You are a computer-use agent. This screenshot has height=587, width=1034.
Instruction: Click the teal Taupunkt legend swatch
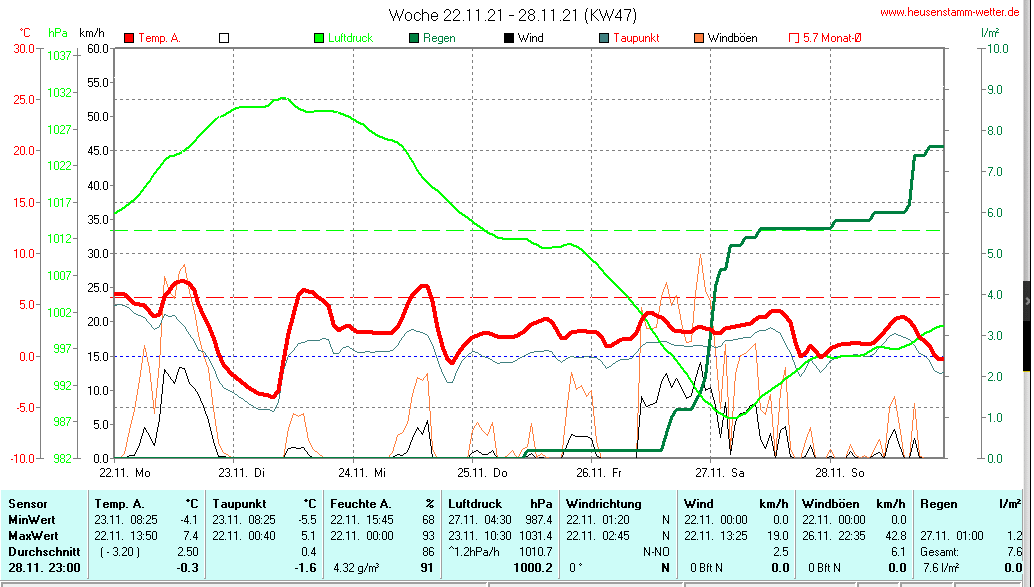(604, 38)
